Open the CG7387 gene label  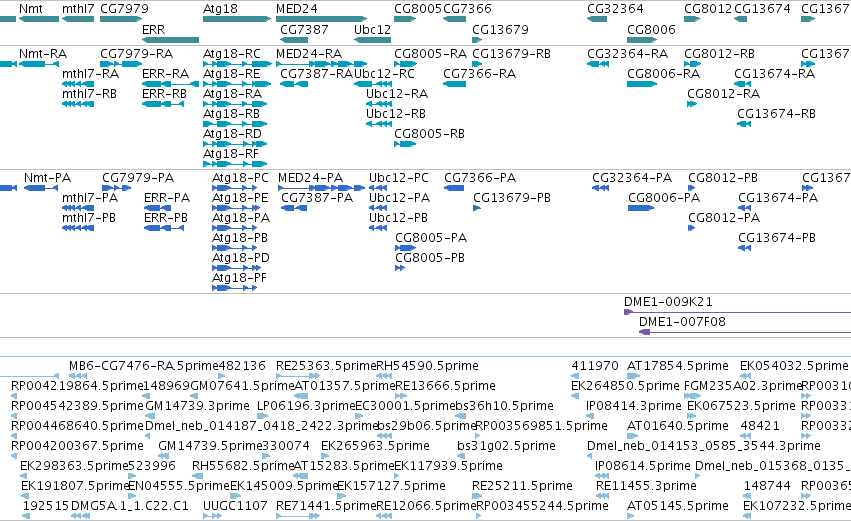[304, 29]
